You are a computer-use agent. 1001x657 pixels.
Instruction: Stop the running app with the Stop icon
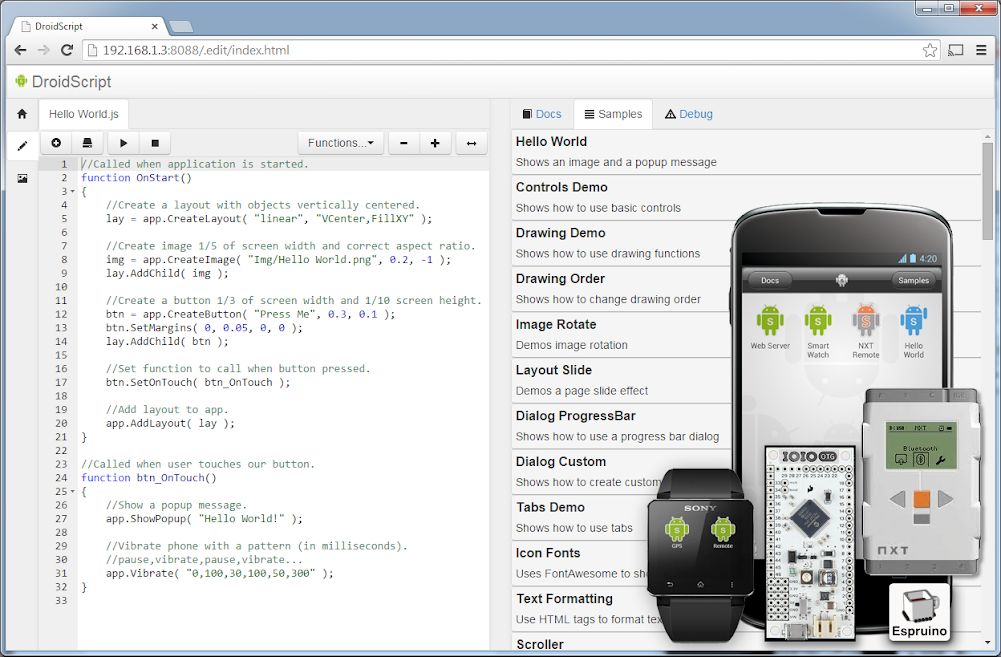tap(155, 142)
